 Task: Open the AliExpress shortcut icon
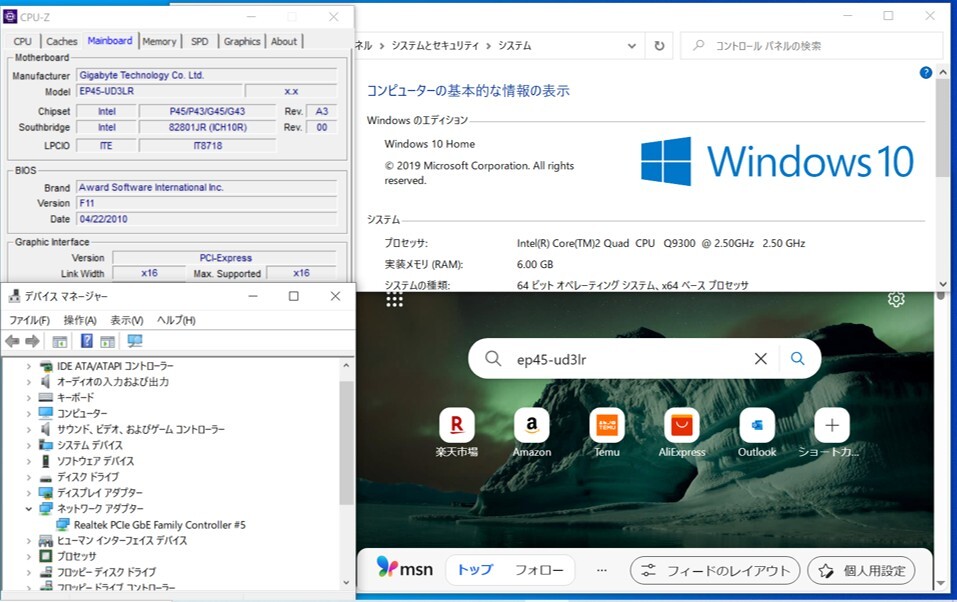point(682,425)
